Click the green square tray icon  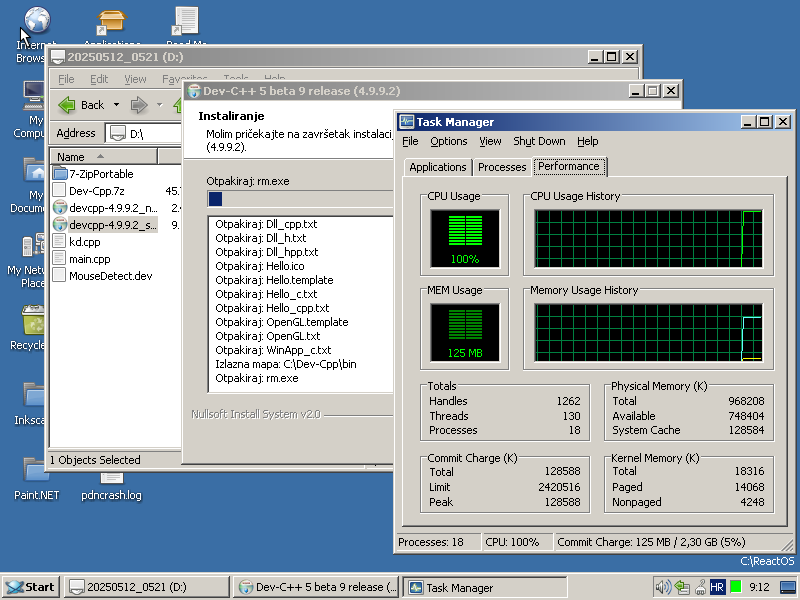pyautogui.click(x=735, y=587)
